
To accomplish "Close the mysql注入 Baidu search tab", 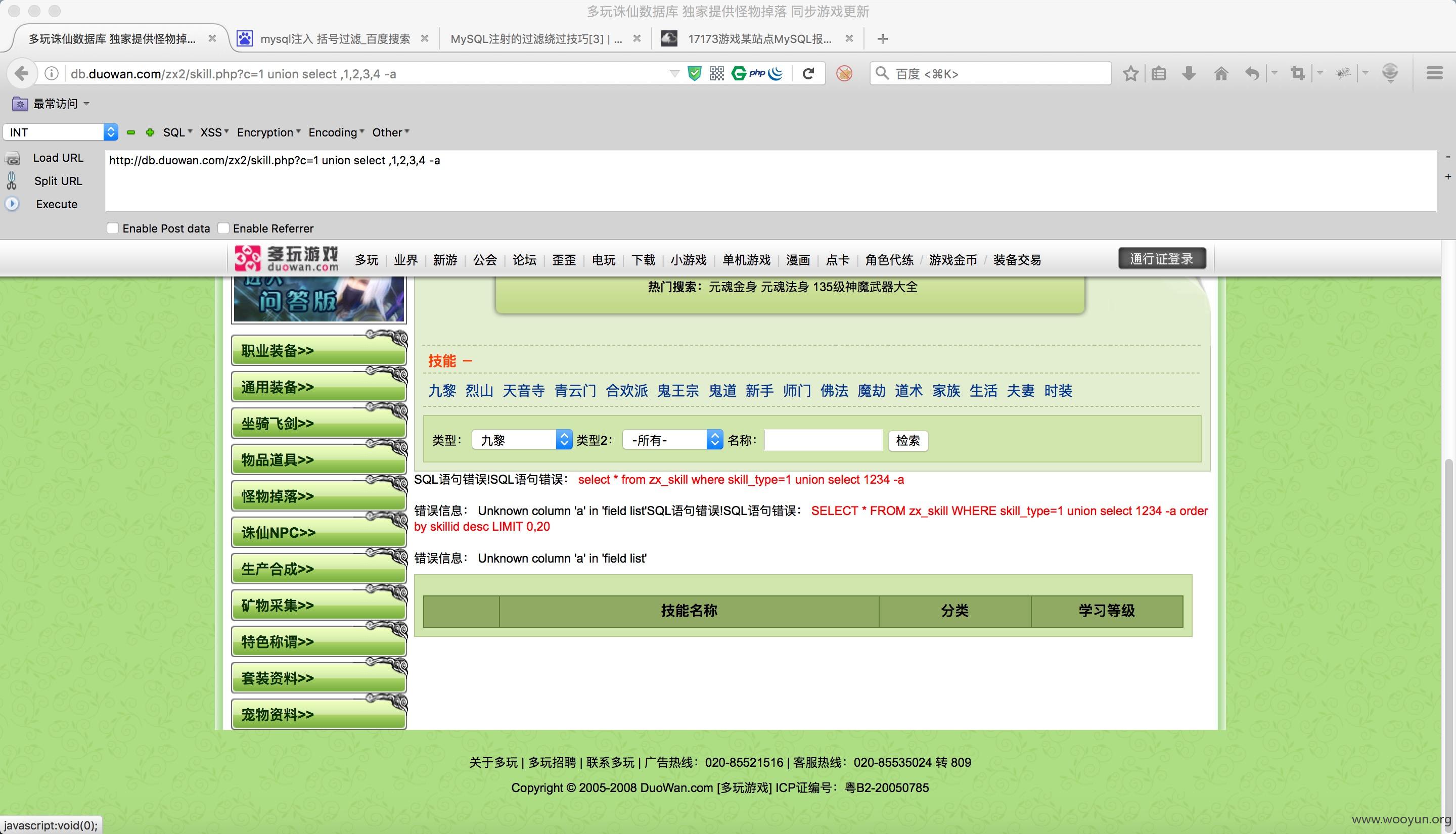I will click(425, 39).
